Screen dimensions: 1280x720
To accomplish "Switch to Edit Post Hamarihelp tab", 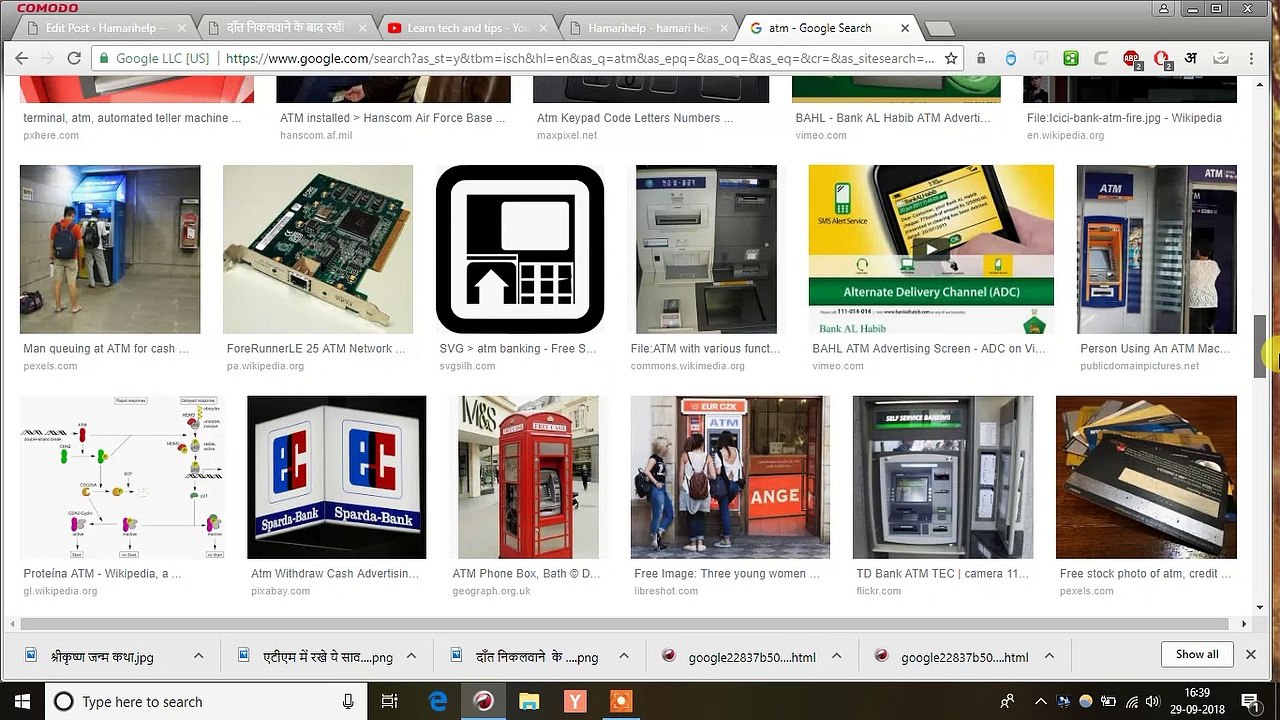I will (x=104, y=28).
